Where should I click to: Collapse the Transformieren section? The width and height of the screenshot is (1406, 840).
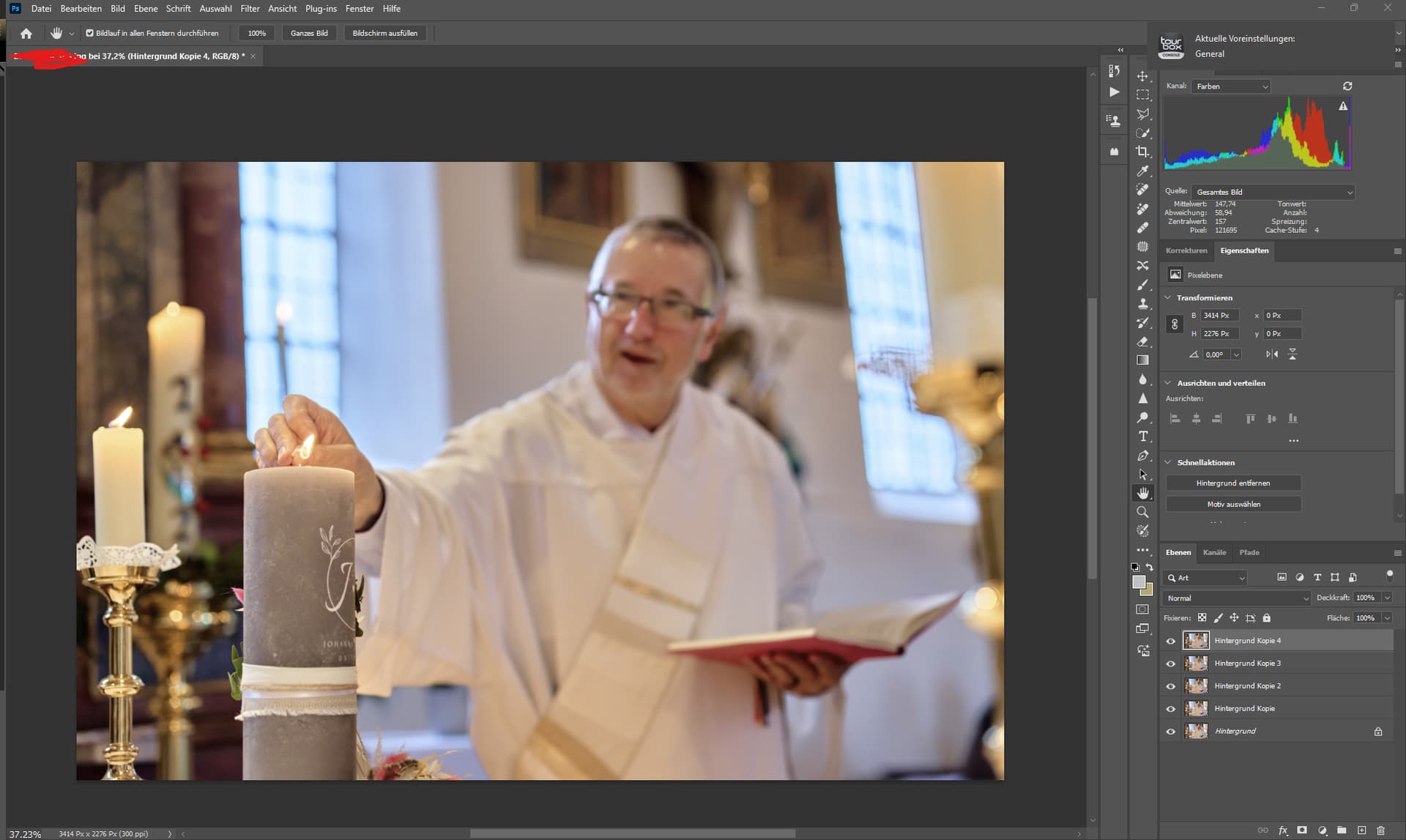pyautogui.click(x=1168, y=297)
